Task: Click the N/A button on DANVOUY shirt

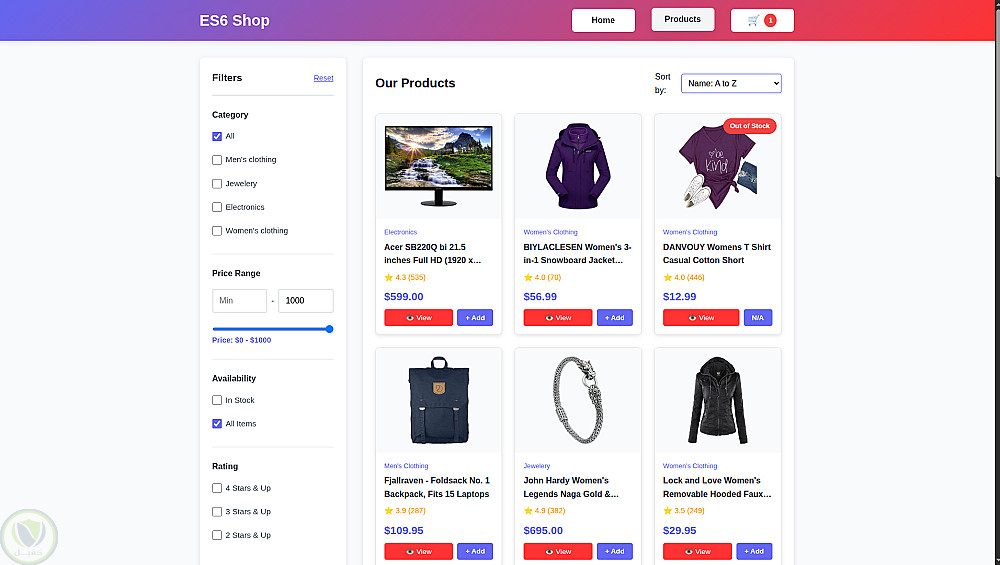Action: pos(758,318)
